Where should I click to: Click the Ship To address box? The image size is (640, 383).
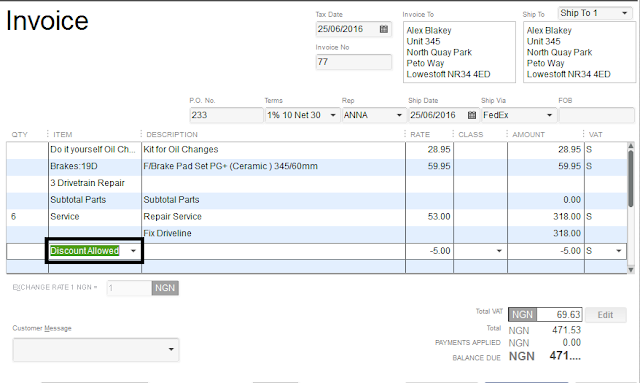[580, 52]
